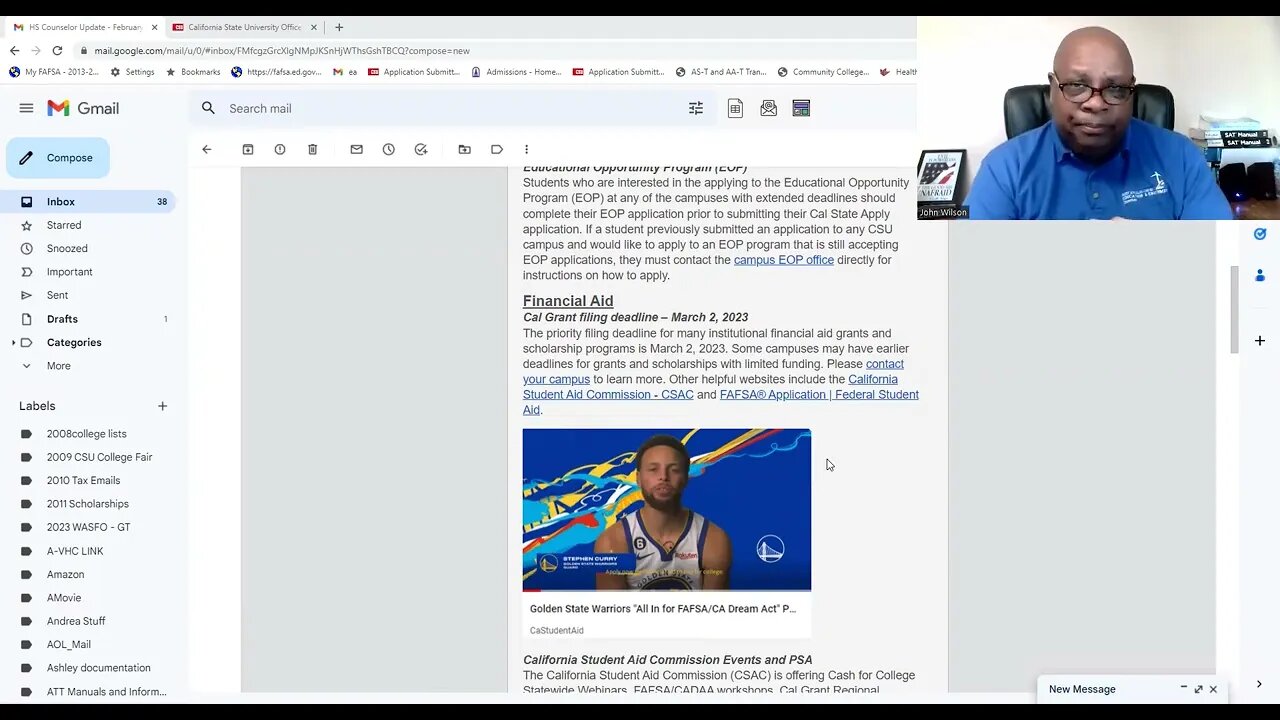Go back to inbox with the arrow
Screen dimensions: 1280x720
(x=207, y=149)
